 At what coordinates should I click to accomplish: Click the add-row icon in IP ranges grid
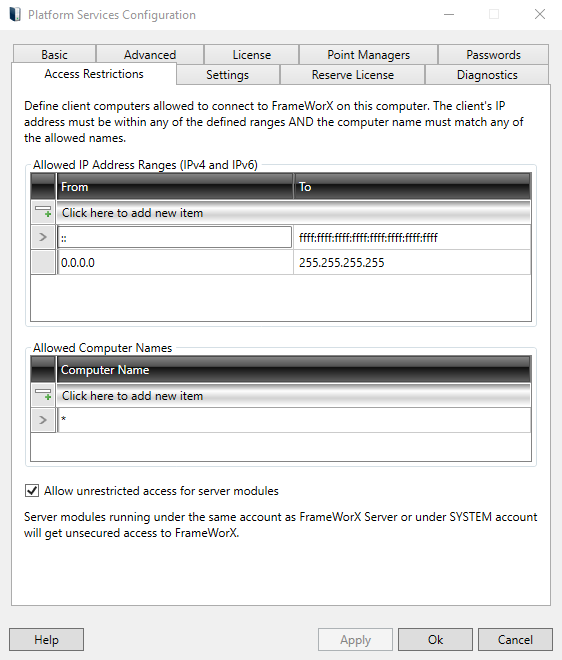(x=43, y=212)
